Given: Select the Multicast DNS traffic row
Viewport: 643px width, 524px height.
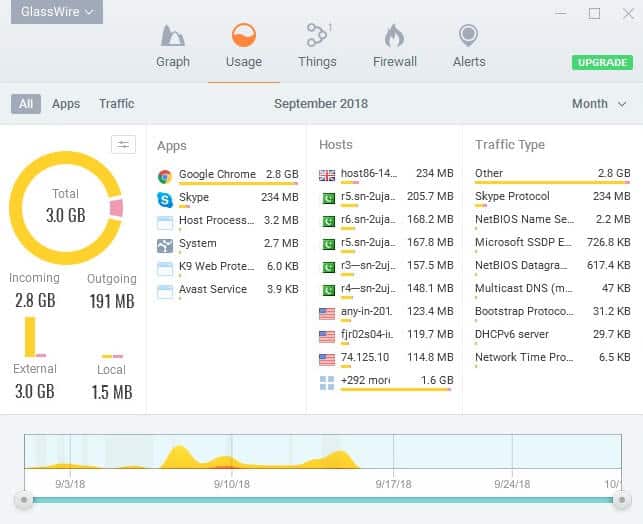Looking at the screenshot, I should click(x=552, y=290).
